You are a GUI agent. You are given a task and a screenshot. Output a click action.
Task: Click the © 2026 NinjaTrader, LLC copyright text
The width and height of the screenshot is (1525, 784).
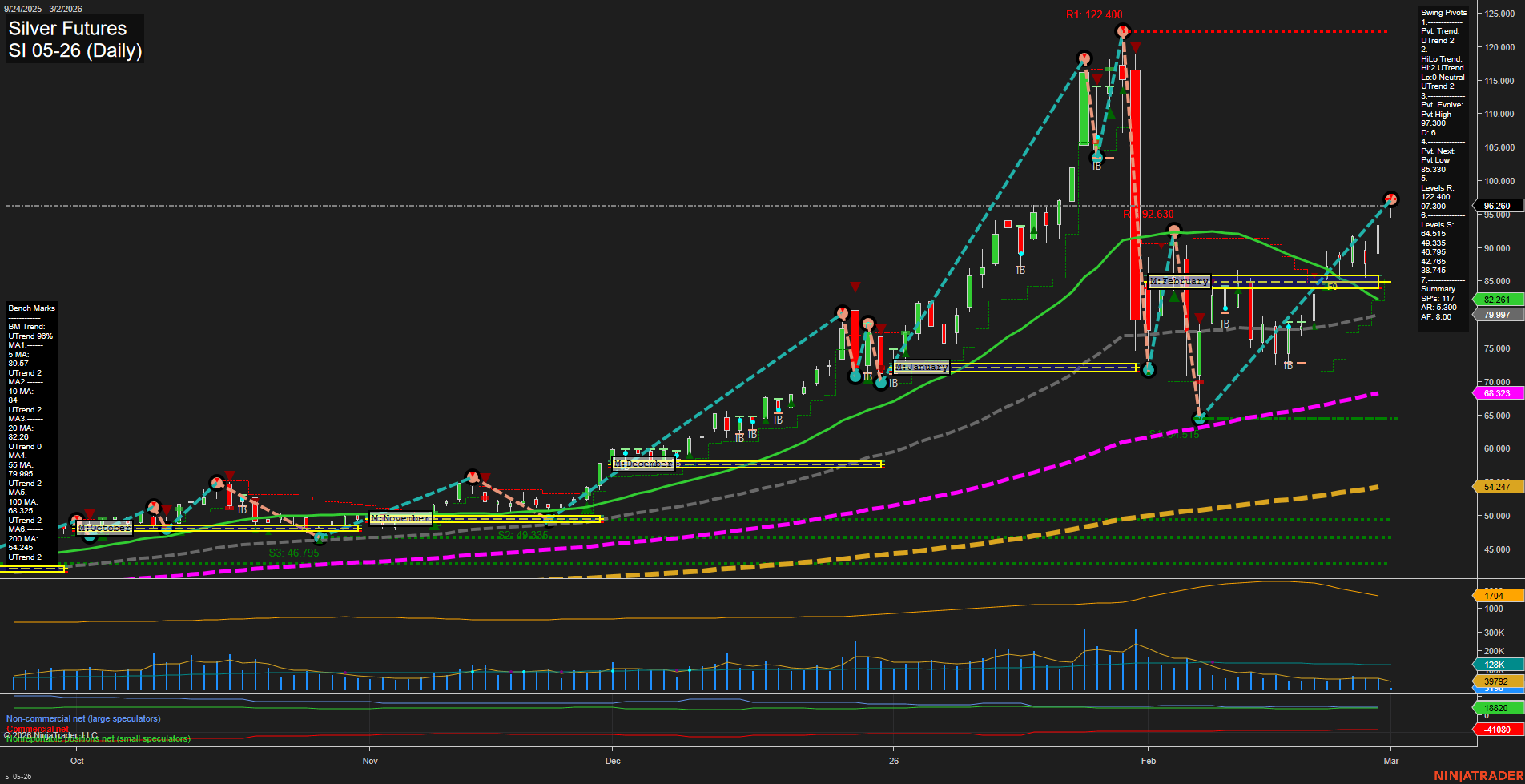click(51, 734)
